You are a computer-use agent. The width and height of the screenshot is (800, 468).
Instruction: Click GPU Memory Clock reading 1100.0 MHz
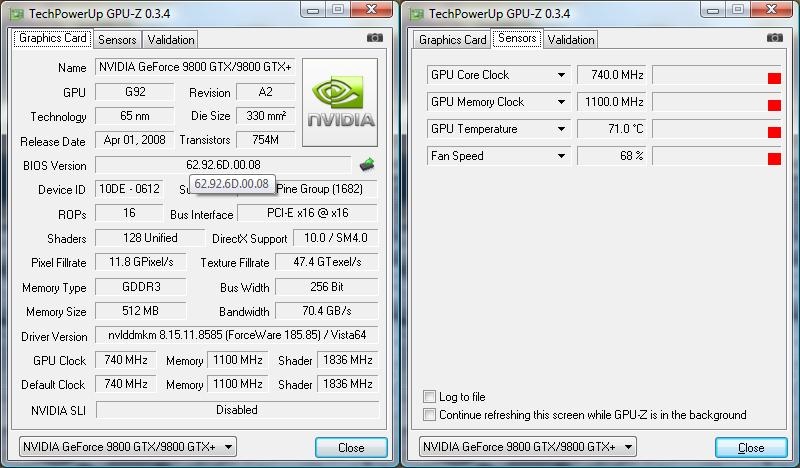[x=612, y=102]
